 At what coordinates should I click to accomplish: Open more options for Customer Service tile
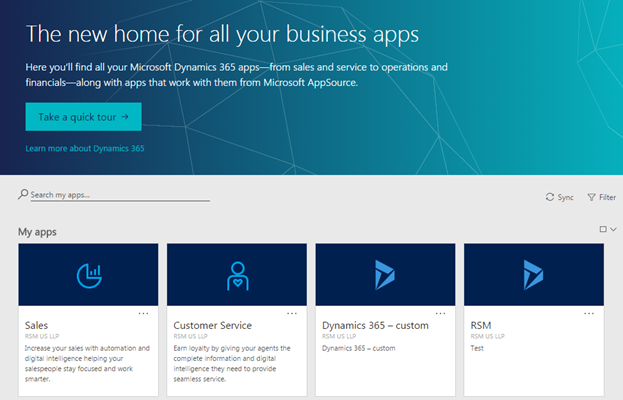(292, 313)
